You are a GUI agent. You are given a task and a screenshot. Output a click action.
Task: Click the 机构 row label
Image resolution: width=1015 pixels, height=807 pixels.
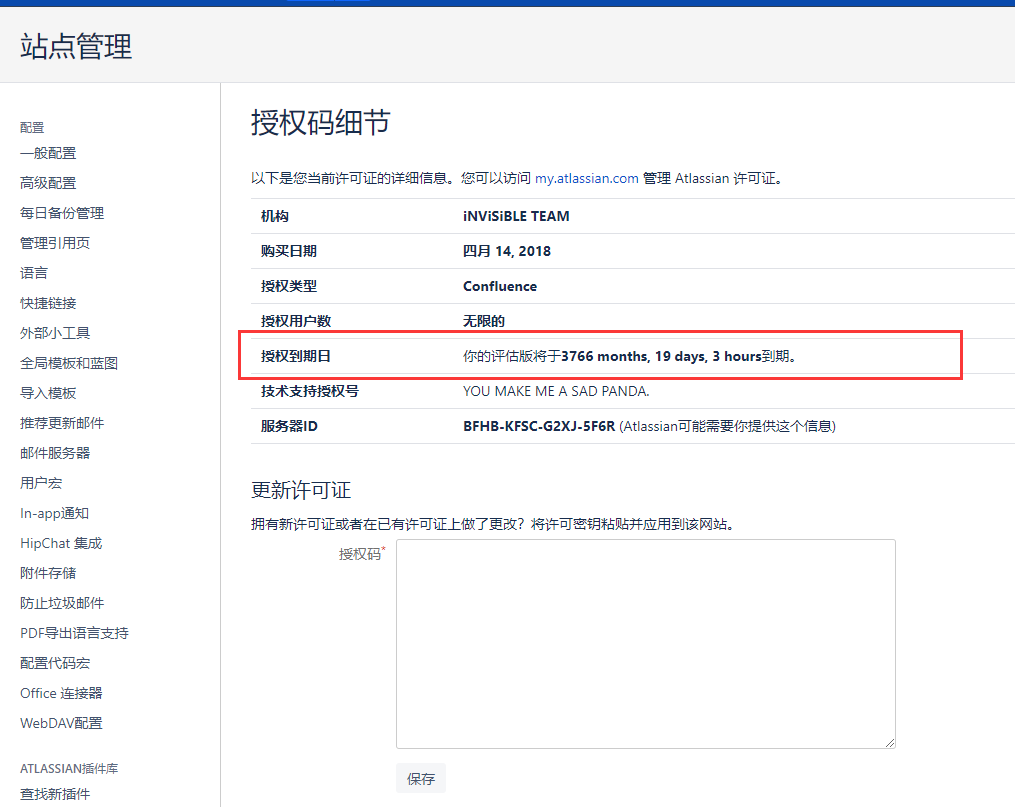274,216
